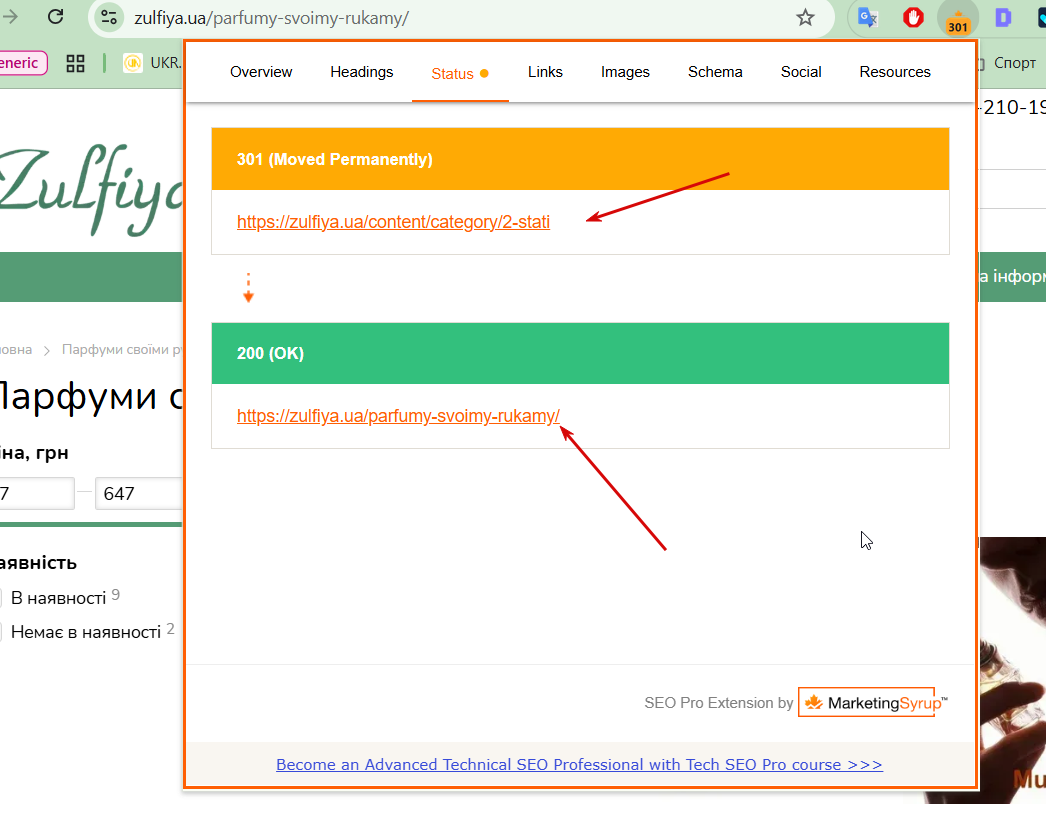Open the Спорт bookmark
The height and width of the screenshot is (818, 1046).
point(1014,63)
